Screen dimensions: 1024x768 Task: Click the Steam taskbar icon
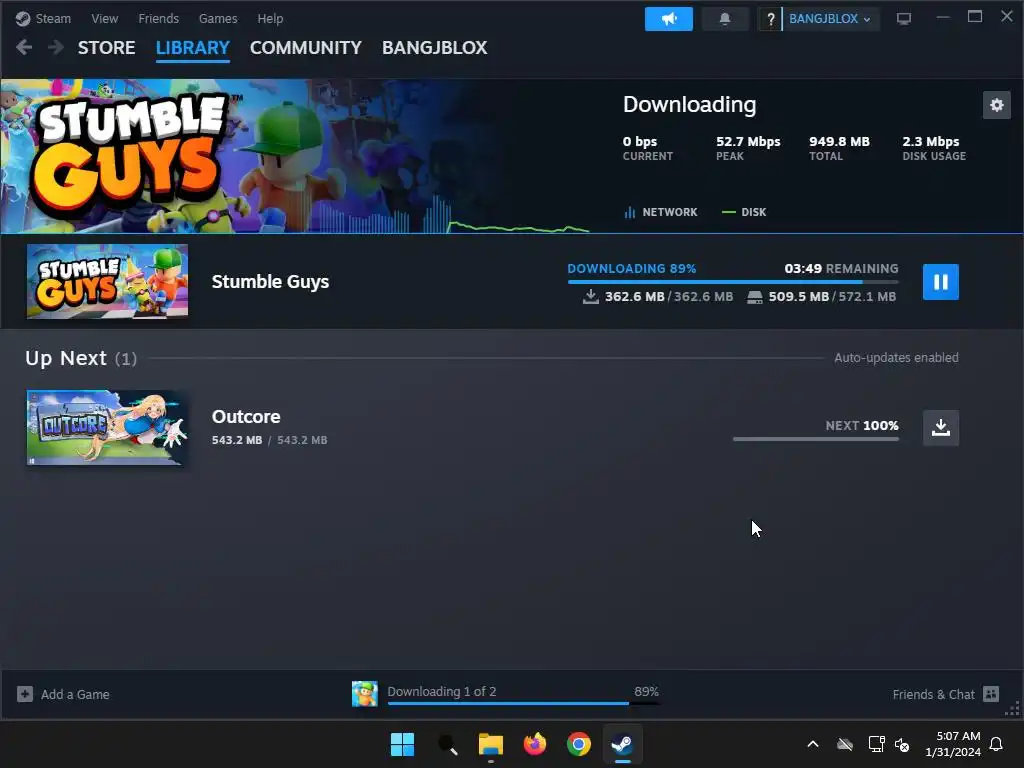622,744
